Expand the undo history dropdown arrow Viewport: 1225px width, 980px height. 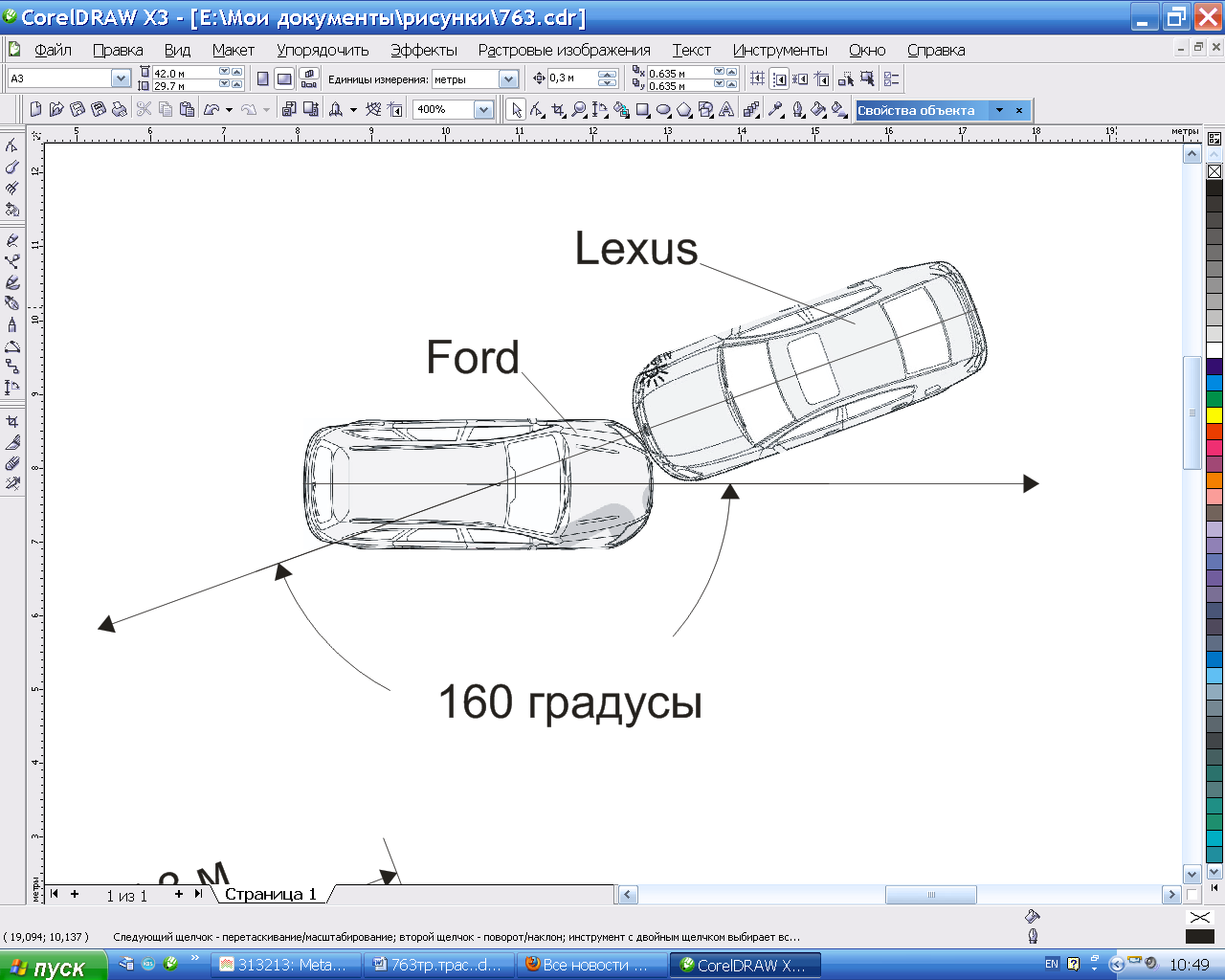[229, 110]
